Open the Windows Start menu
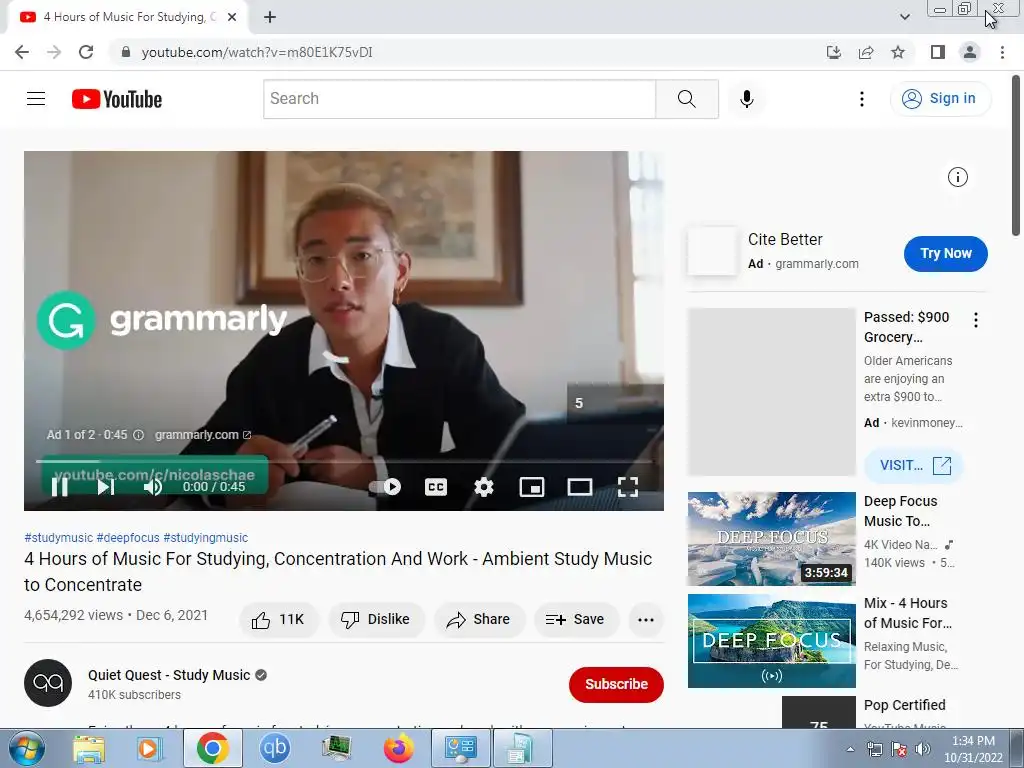The width and height of the screenshot is (1024, 768). tap(26, 748)
